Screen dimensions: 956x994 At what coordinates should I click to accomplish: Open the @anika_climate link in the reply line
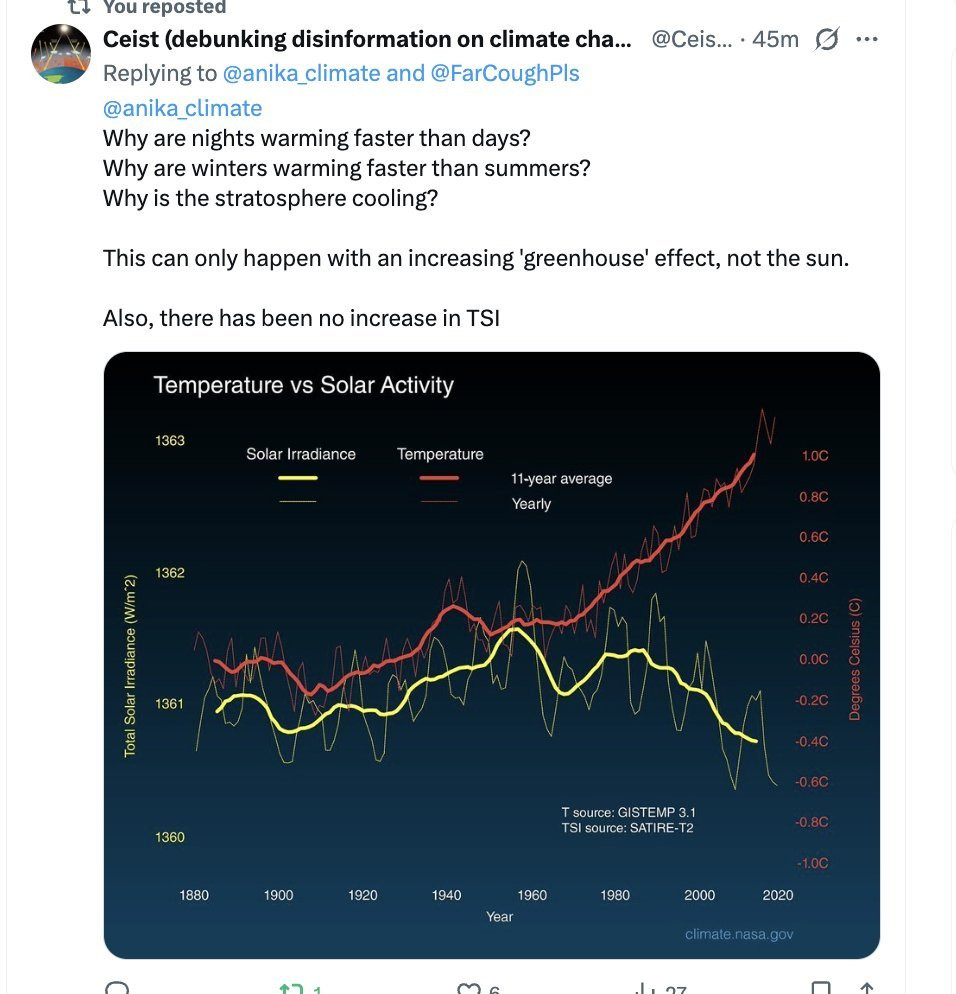click(x=300, y=73)
